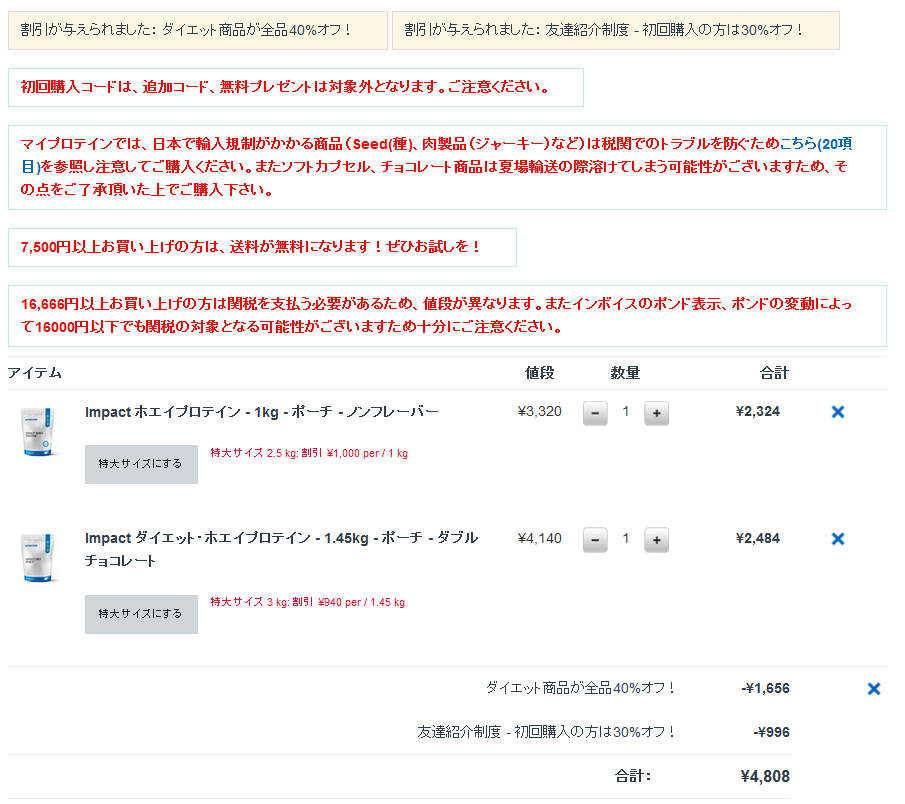Remove Impact ダイエット・ホエイプロテイン item with X icon
The width and height of the screenshot is (905, 804).
pyautogui.click(x=837, y=539)
